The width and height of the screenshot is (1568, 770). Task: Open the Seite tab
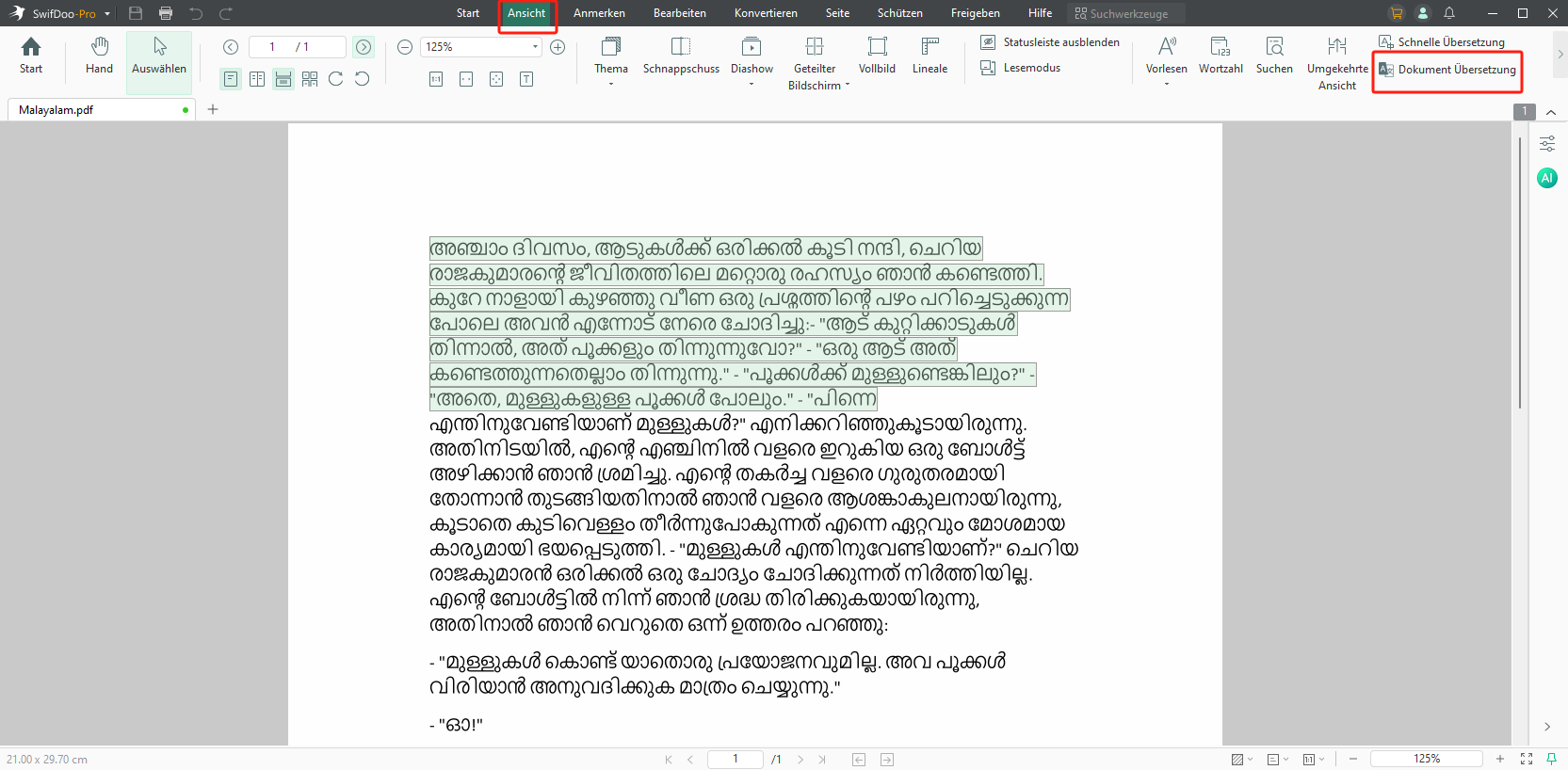click(x=837, y=13)
